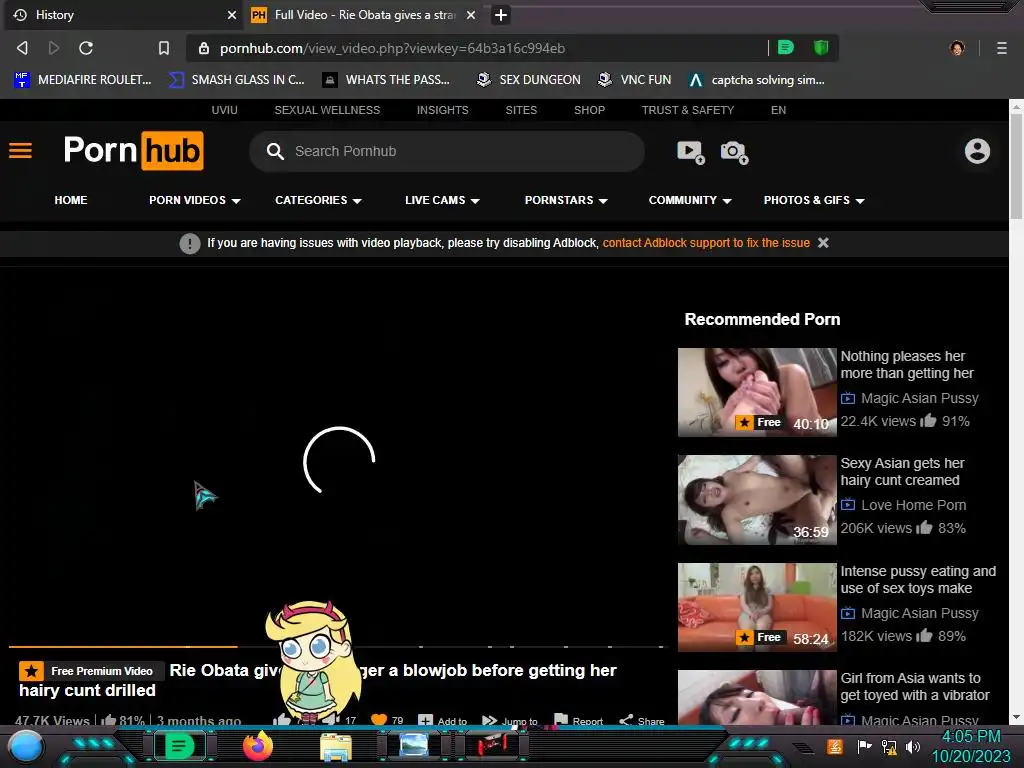Expand the PORN VIDEOS dropdown menu
Screen dimensions: 1024x768
195,200
